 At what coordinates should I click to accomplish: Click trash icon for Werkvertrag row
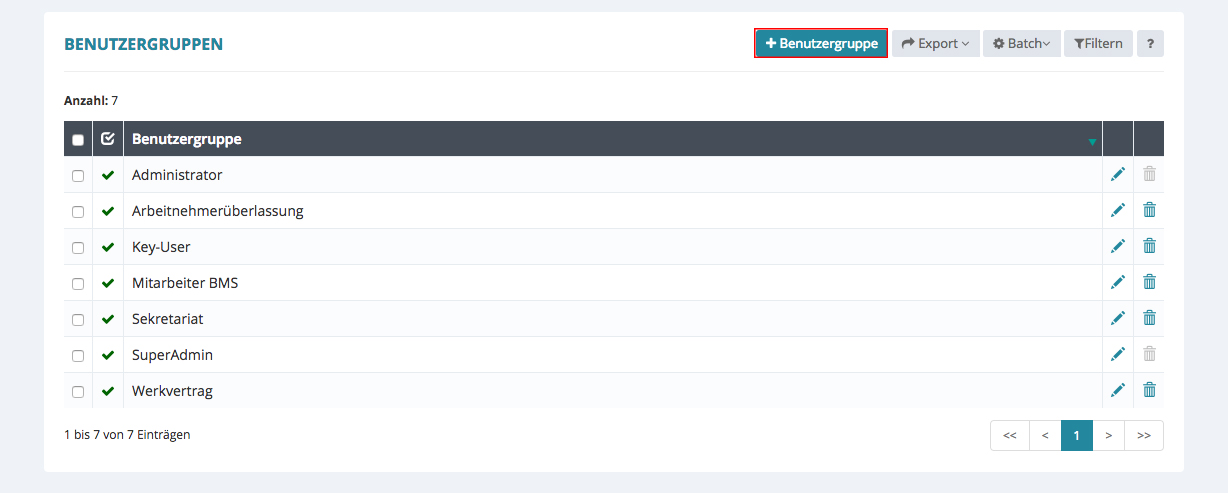pyautogui.click(x=1149, y=390)
